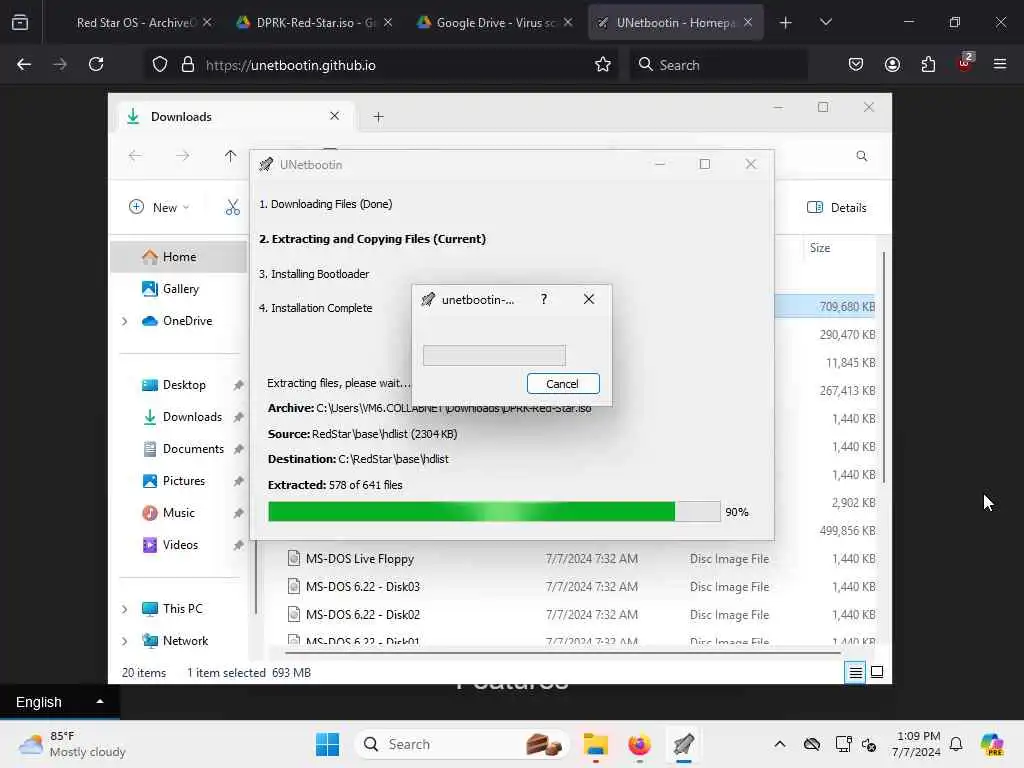Open the weather widget showing 85°F
This screenshot has width=1024, height=768.
[72, 744]
